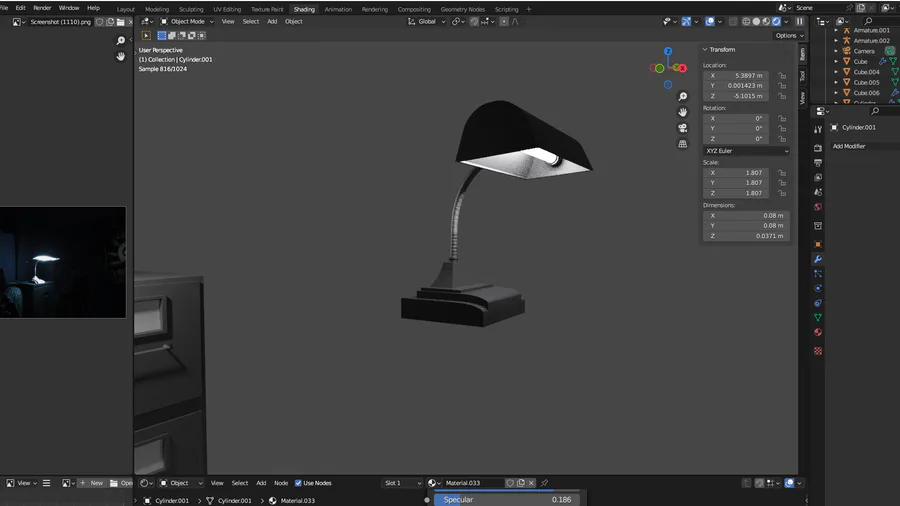The height and width of the screenshot is (506, 900).
Task: Toggle lock on Location Z
Action: pos(782,96)
